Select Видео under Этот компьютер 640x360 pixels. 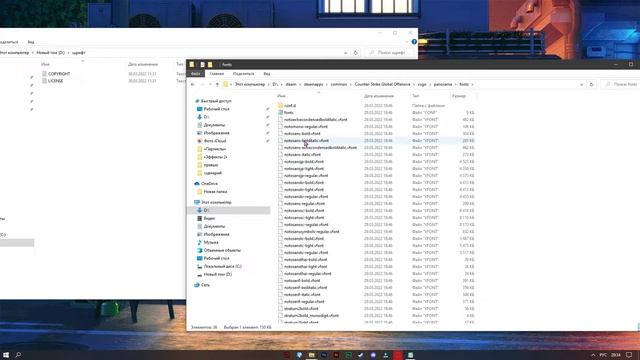[209, 218]
